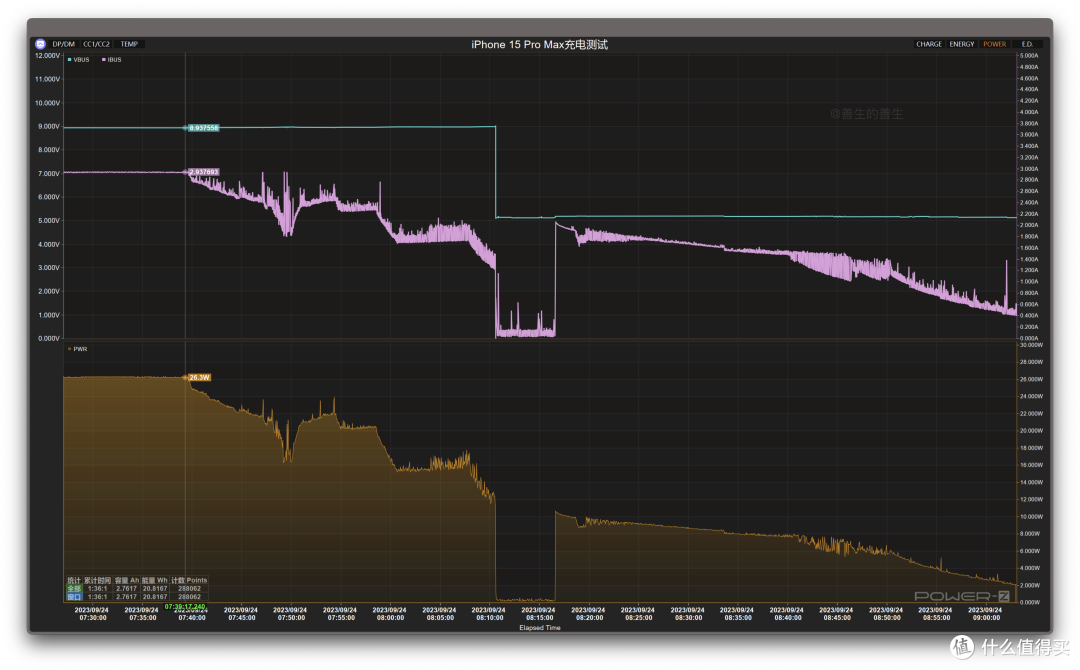Select the blue 窗口 statistics row label
The height and width of the screenshot is (670, 1080).
74,597
